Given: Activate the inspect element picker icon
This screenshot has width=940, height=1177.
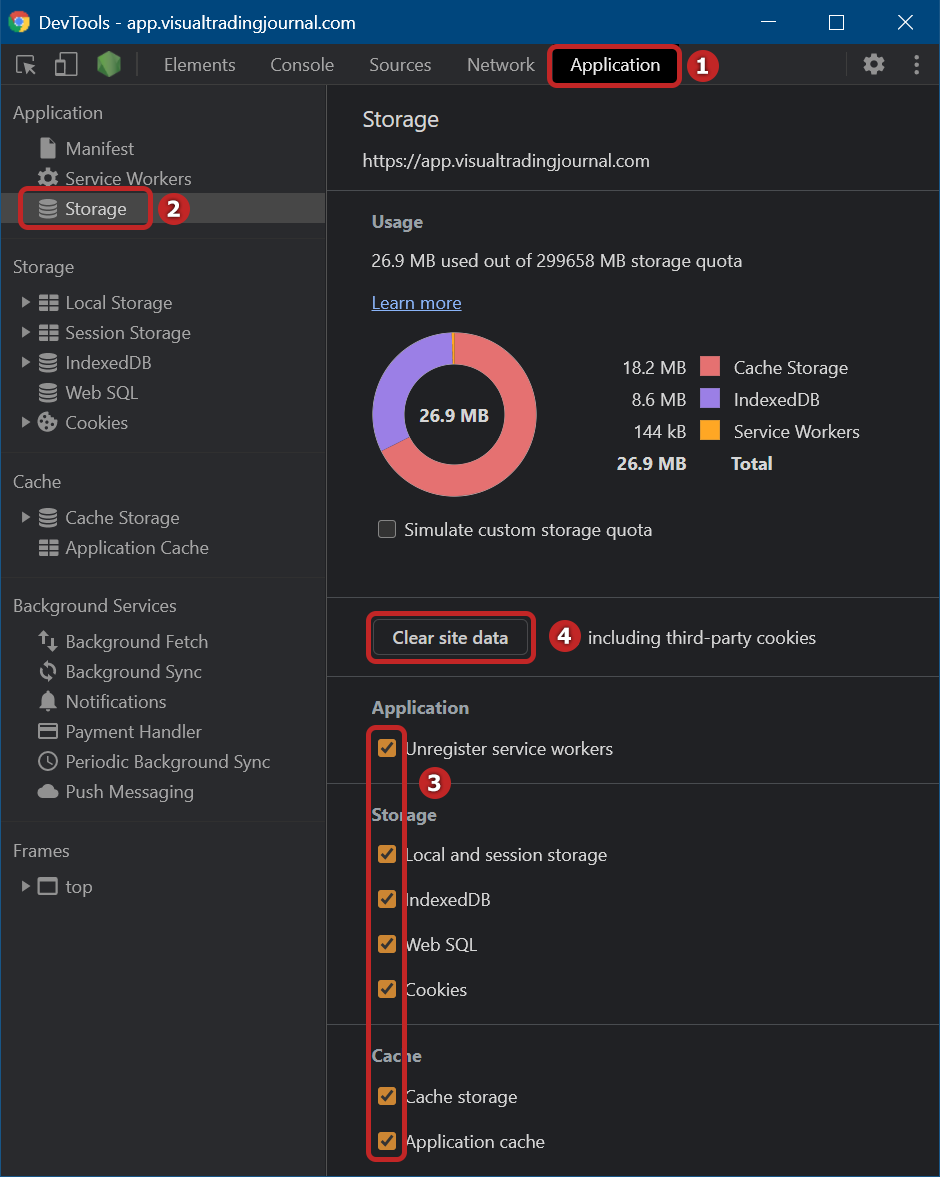Looking at the screenshot, I should tap(26, 65).
